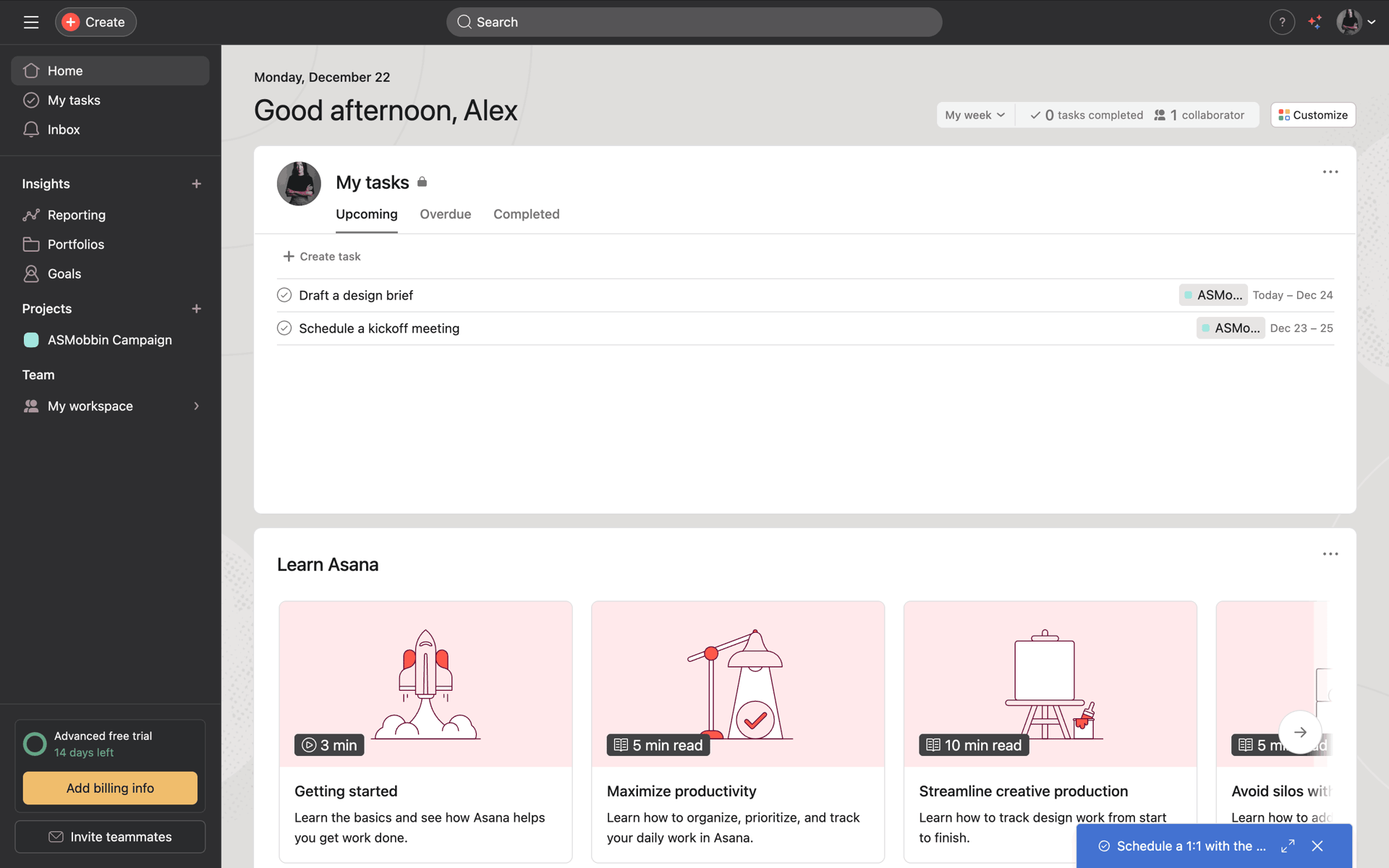Image resolution: width=1389 pixels, height=868 pixels.
Task: Open Reporting in sidebar
Action: click(x=110, y=215)
